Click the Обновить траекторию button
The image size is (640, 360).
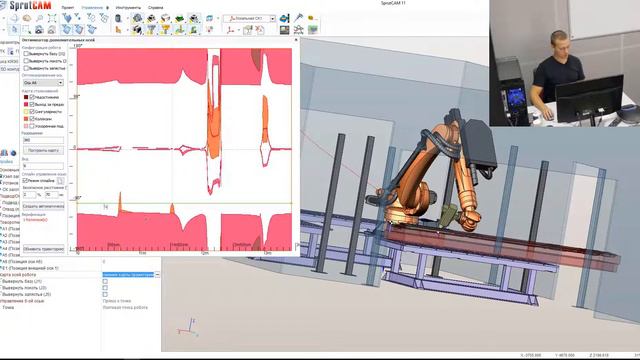coord(43,249)
